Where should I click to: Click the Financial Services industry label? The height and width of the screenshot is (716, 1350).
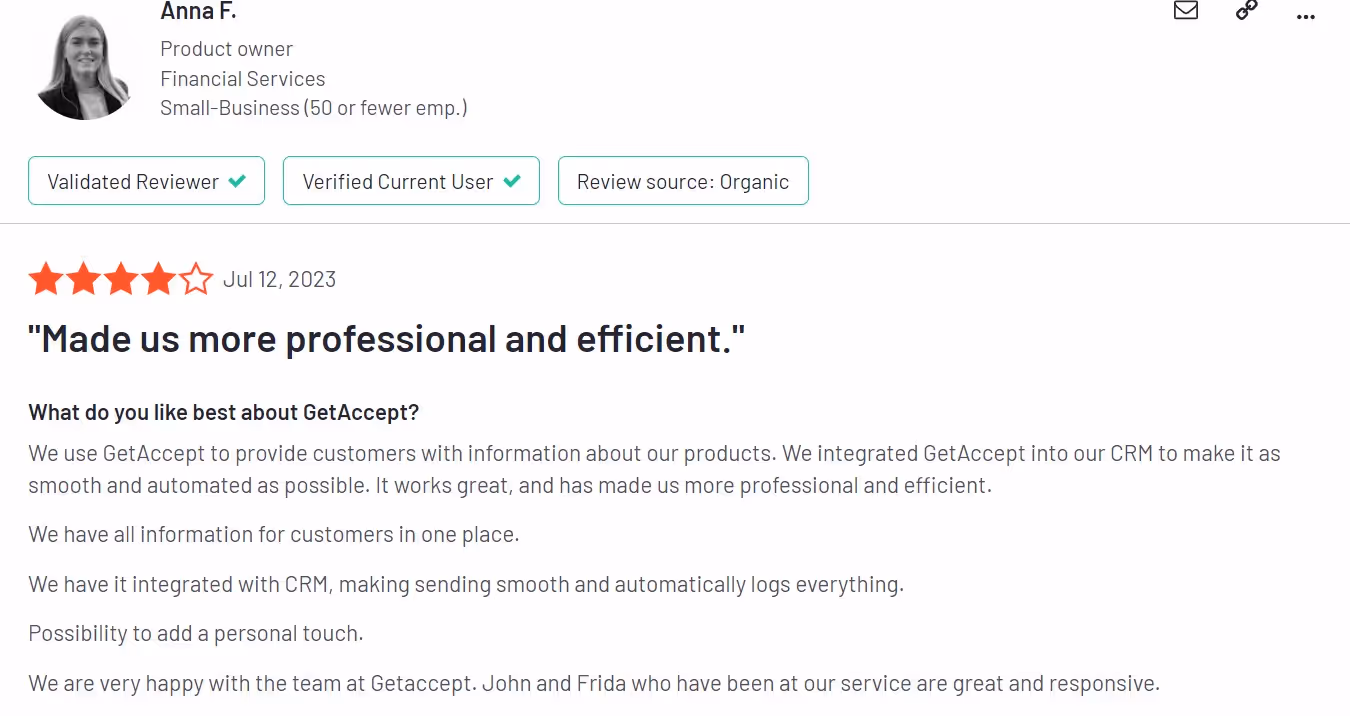click(x=243, y=78)
